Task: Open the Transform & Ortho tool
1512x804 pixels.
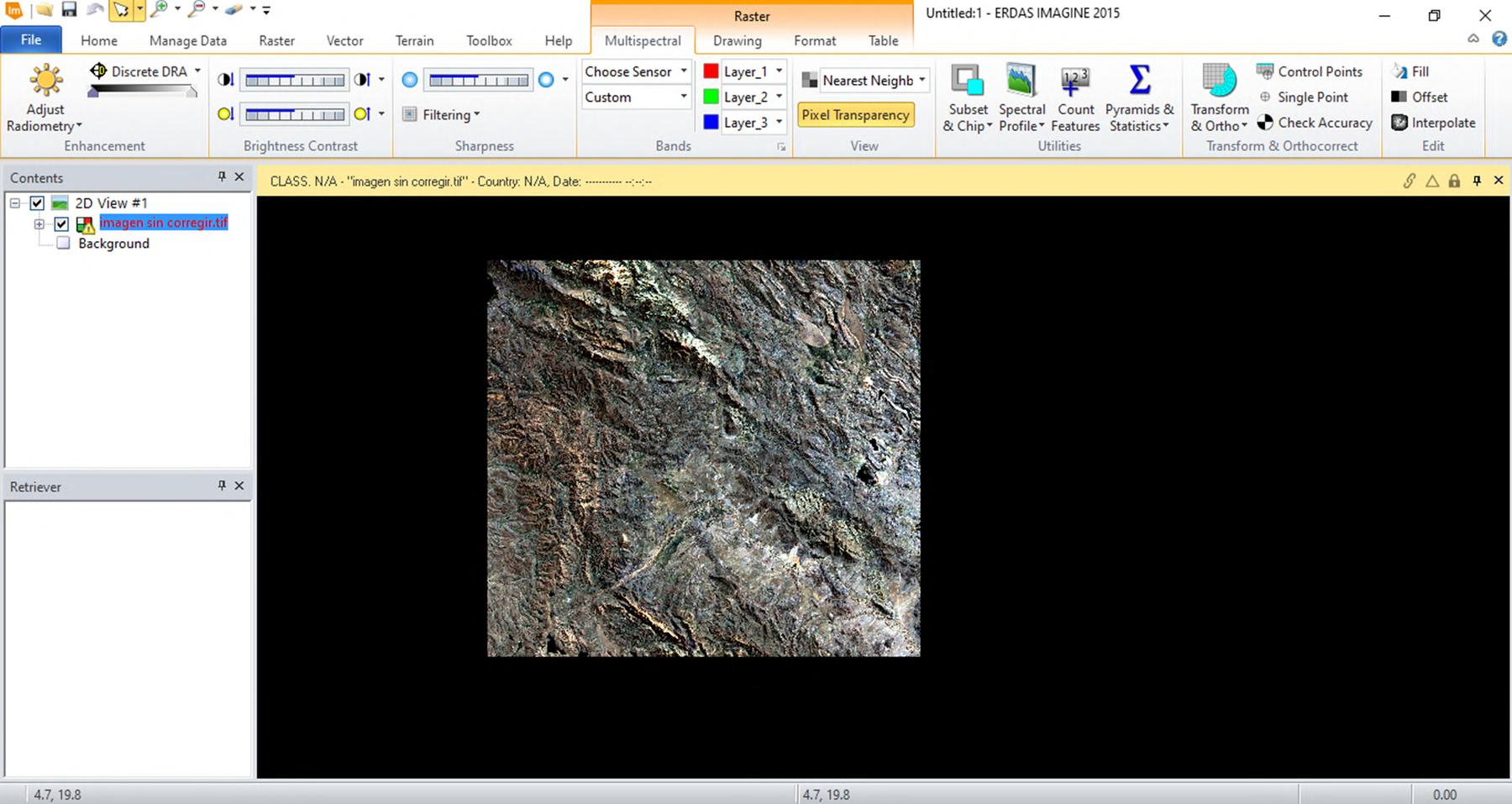Action: click(x=1220, y=98)
